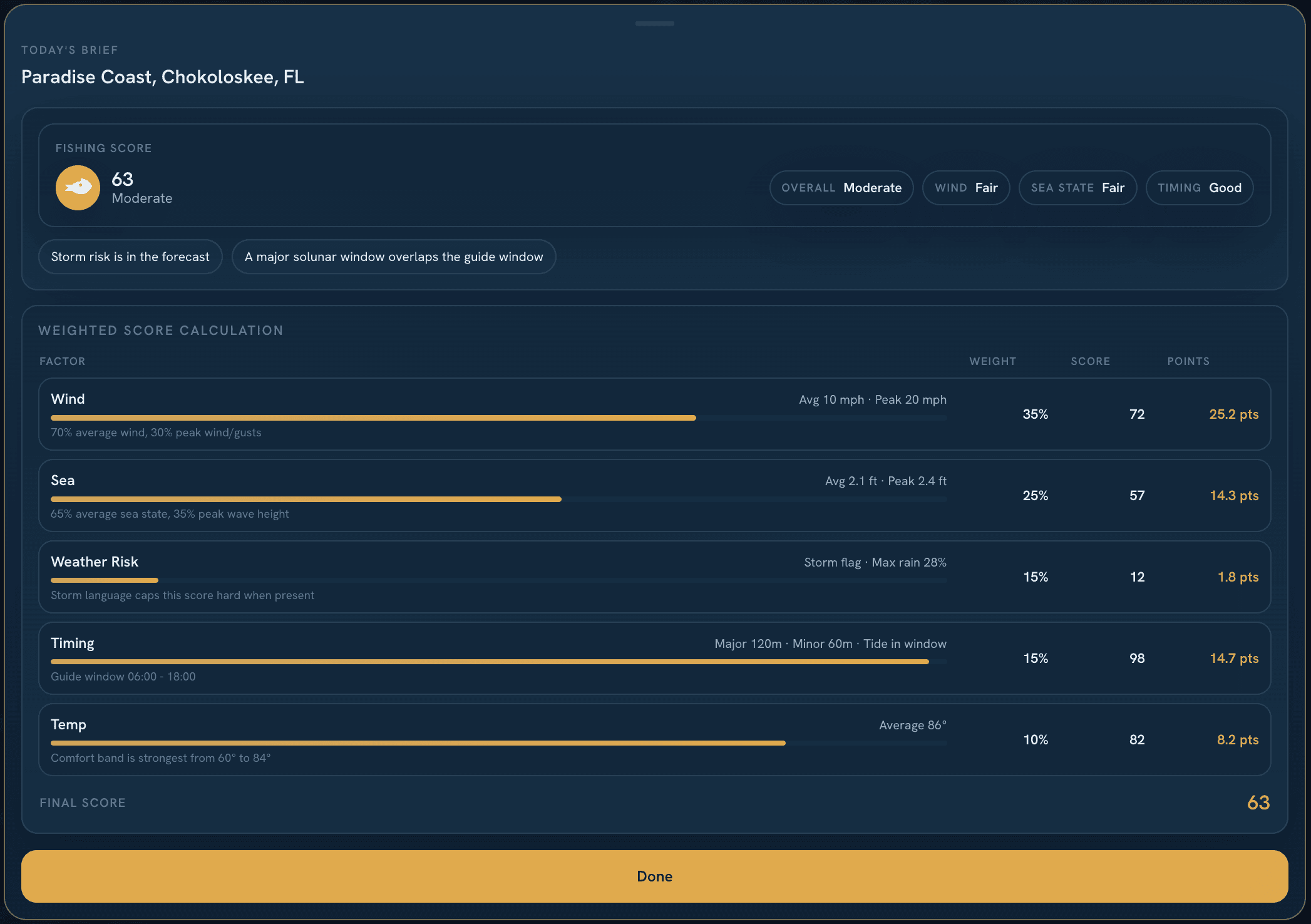The image size is (1311, 924).
Task: Click the Sea score progress bar
Action: click(x=498, y=499)
